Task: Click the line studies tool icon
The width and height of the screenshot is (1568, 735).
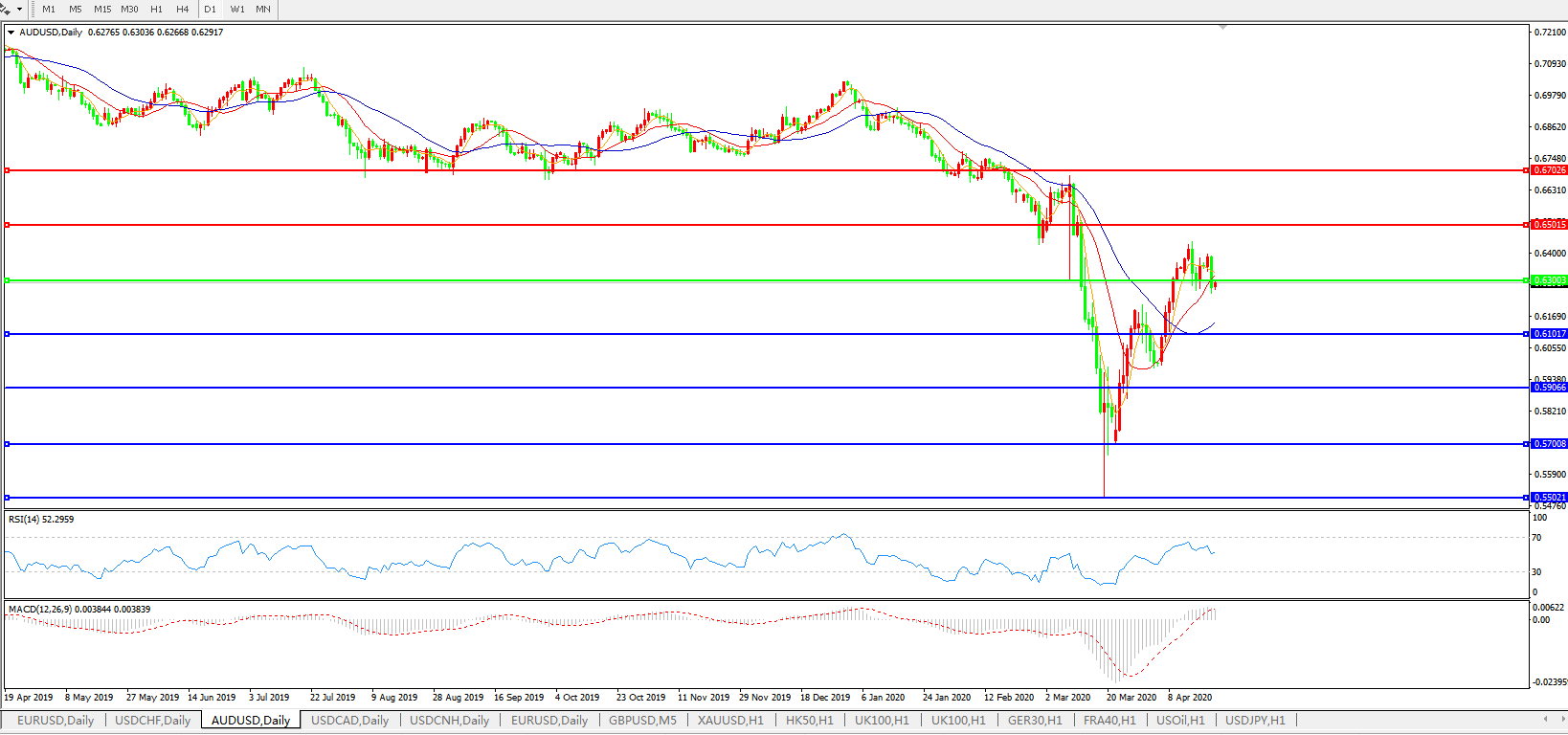Action: tap(6, 9)
